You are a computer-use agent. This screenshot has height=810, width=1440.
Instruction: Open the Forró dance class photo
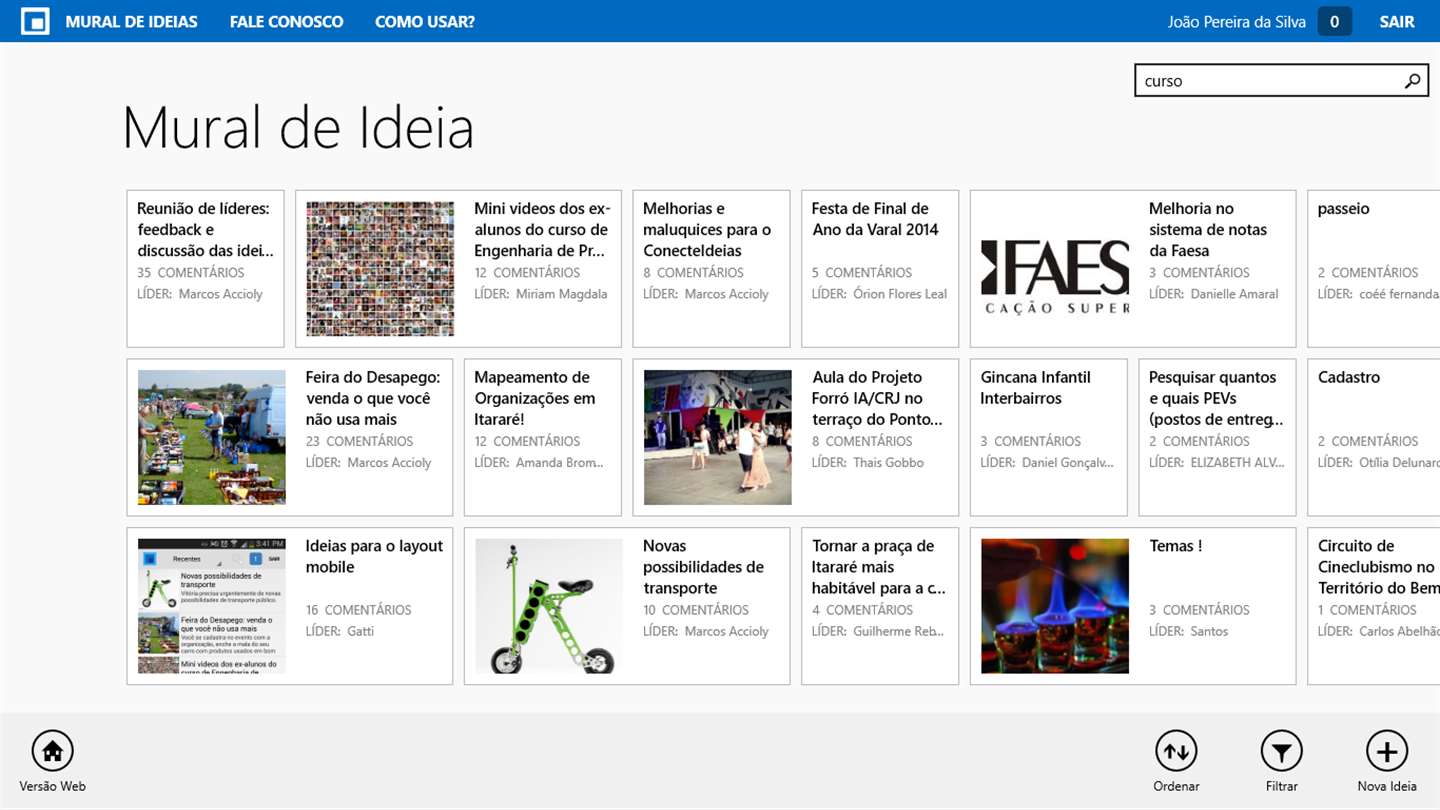(718, 437)
